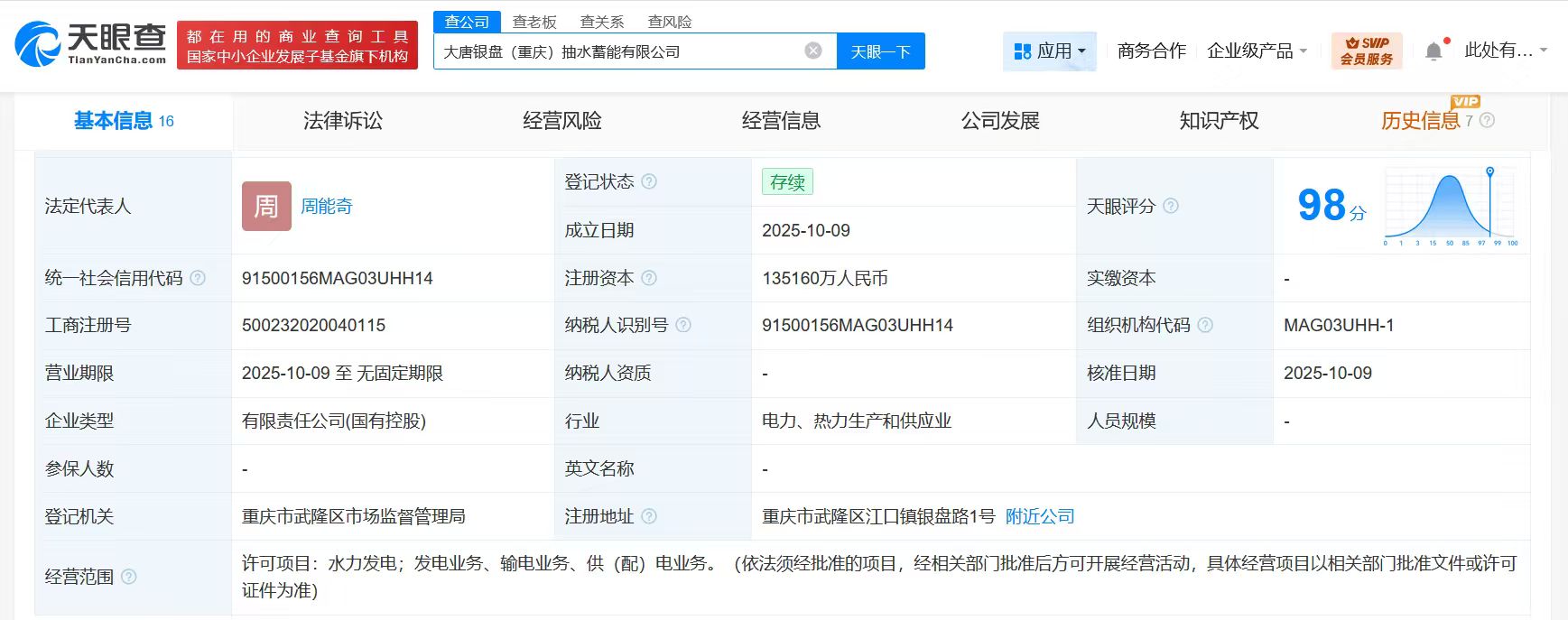Click help icon next to 天眼评分
Viewport: 1568px width, 620px height.
click(x=1171, y=206)
